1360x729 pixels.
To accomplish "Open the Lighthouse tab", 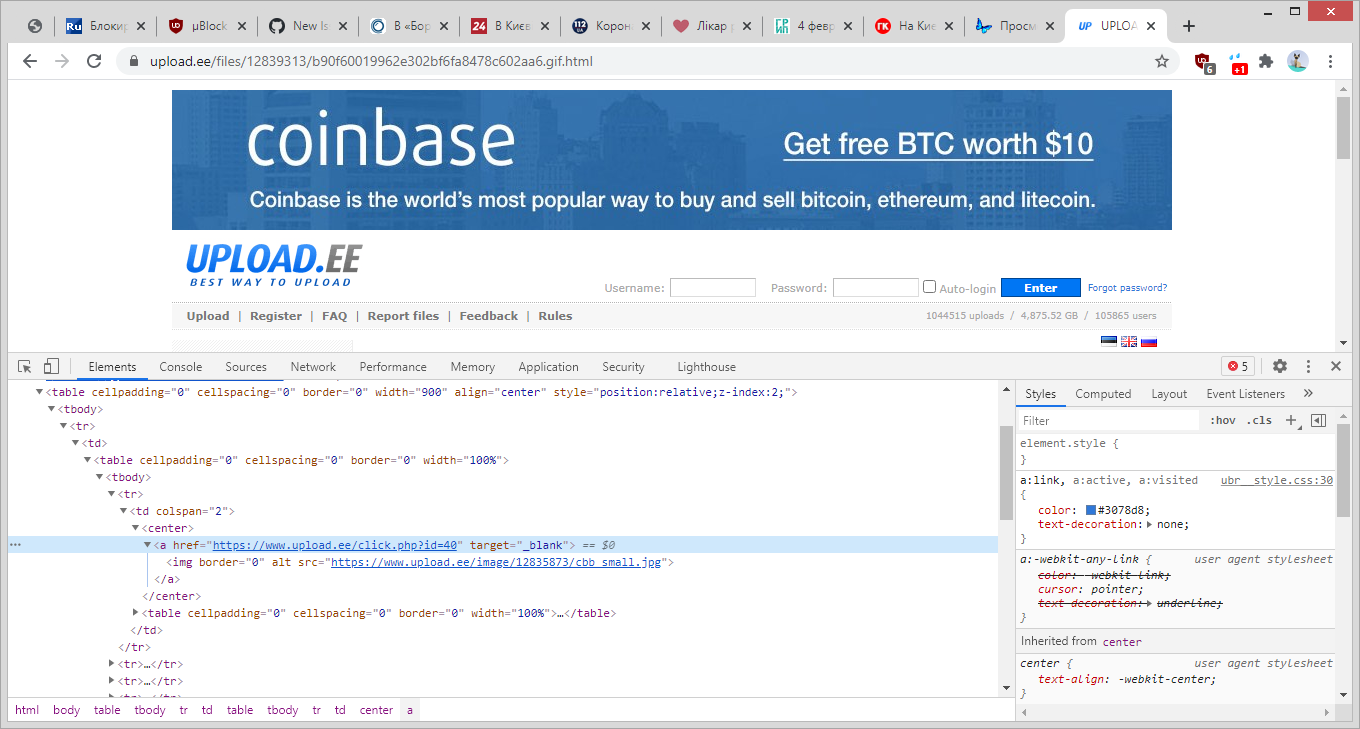I will 706,367.
